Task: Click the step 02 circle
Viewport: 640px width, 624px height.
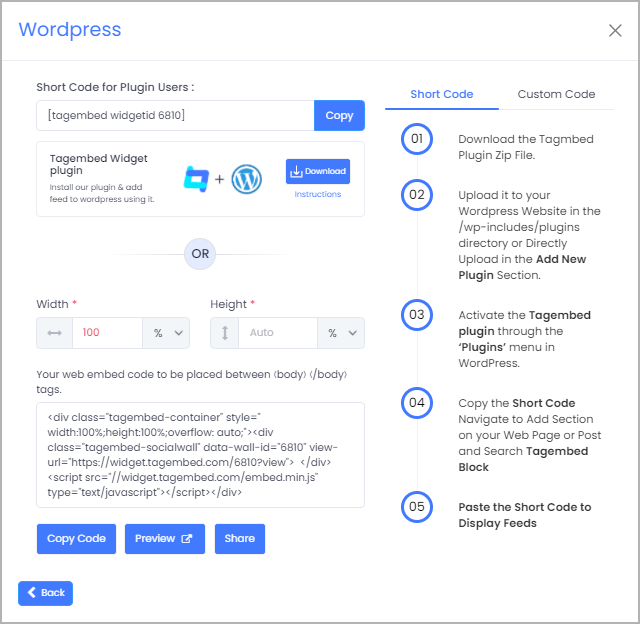Action: 417,195
